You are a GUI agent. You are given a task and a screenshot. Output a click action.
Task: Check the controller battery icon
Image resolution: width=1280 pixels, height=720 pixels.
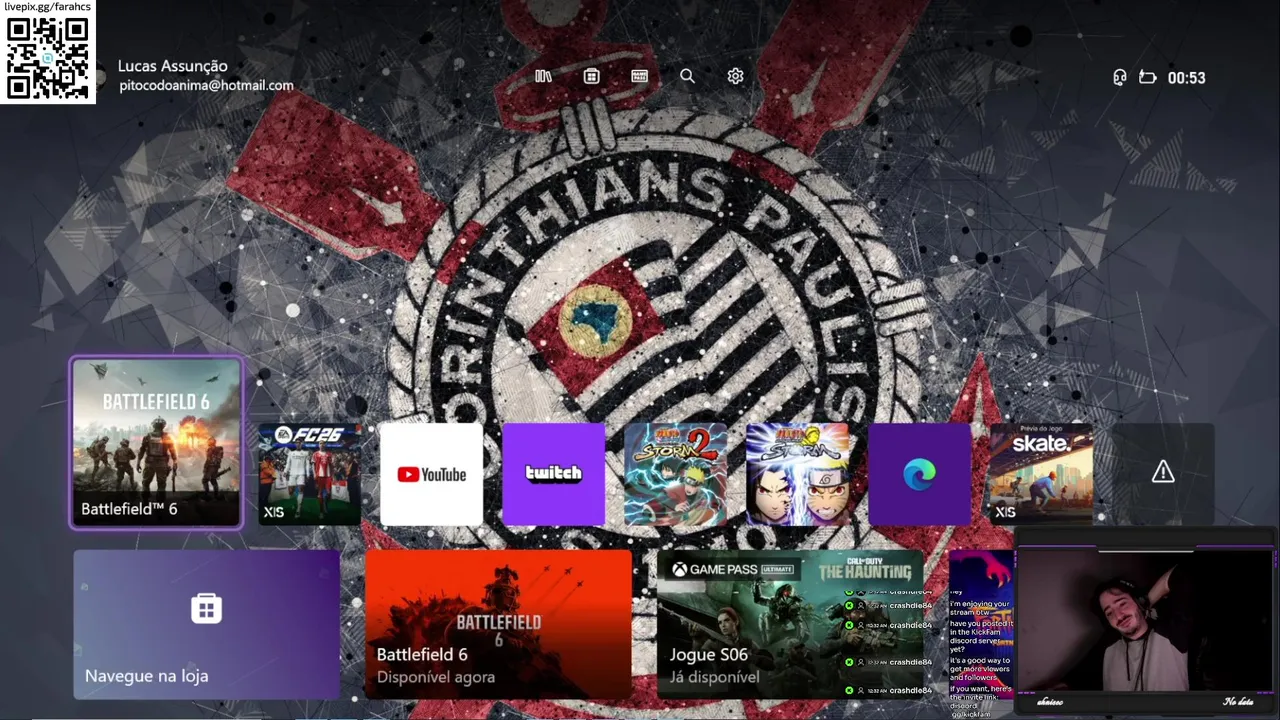coord(1148,77)
